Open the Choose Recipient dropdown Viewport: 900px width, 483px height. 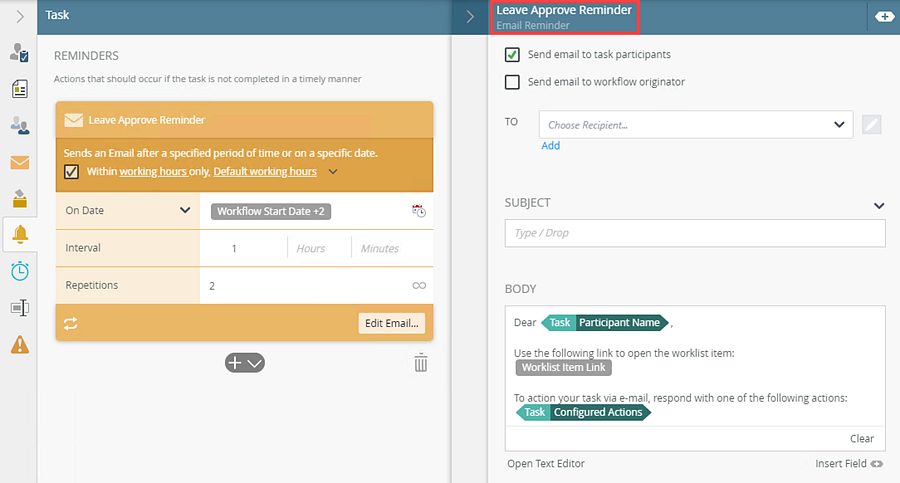pos(696,125)
